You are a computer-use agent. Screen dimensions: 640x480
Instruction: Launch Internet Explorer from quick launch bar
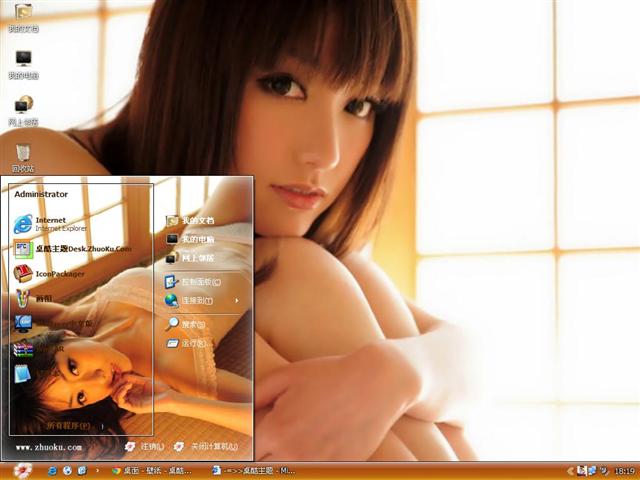pyautogui.click(x=53, y=471)
